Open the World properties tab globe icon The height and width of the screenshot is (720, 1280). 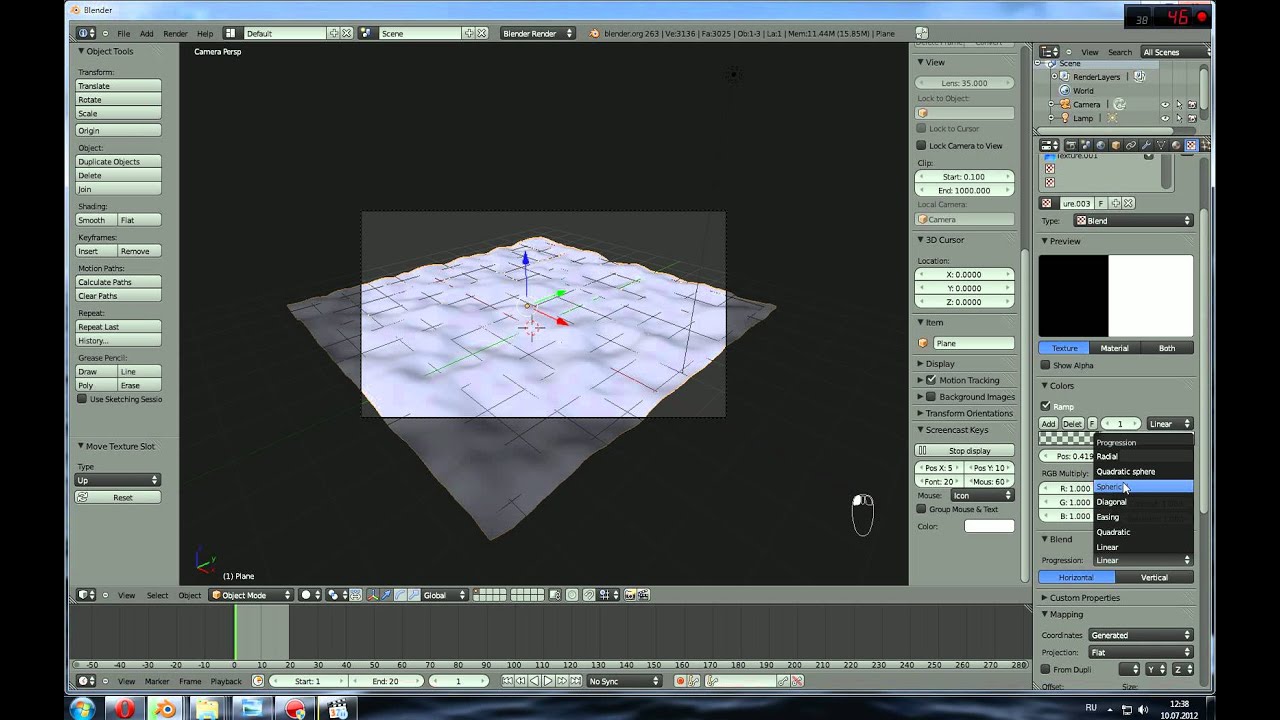tap(1101, 145)
